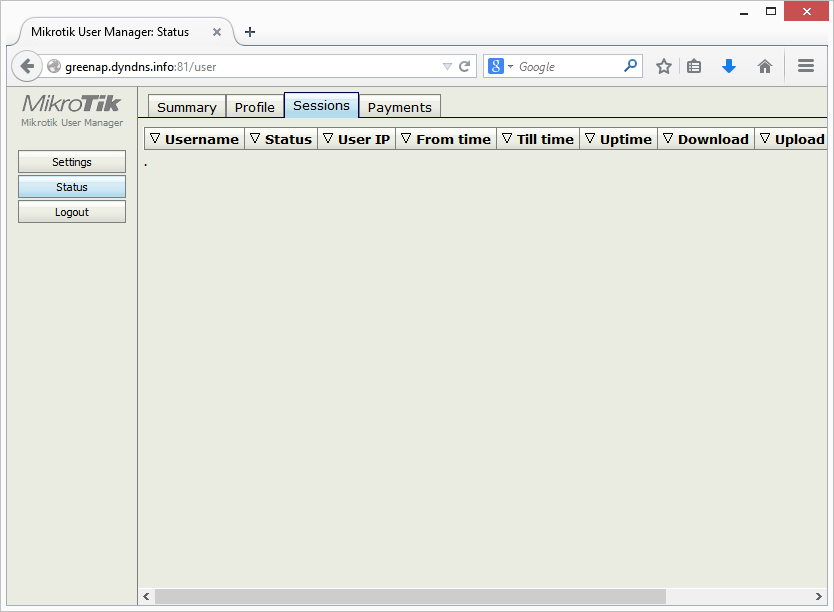Viewport: 834px width, 612px height.
Task: Sort by the Username column header
Action: tap(202, 139)
